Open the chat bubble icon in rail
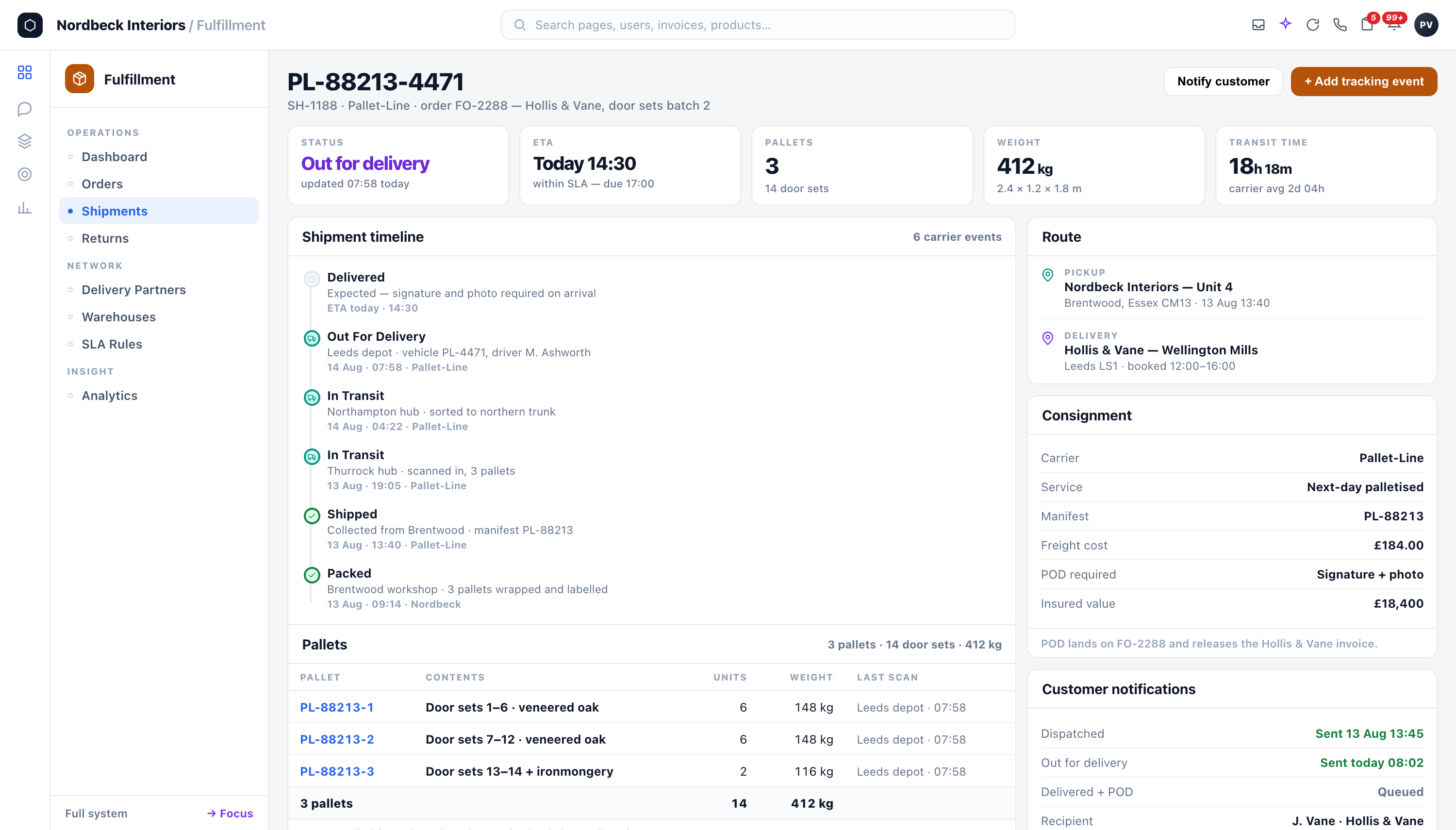 pyautogui.click(x=24, y=108)
